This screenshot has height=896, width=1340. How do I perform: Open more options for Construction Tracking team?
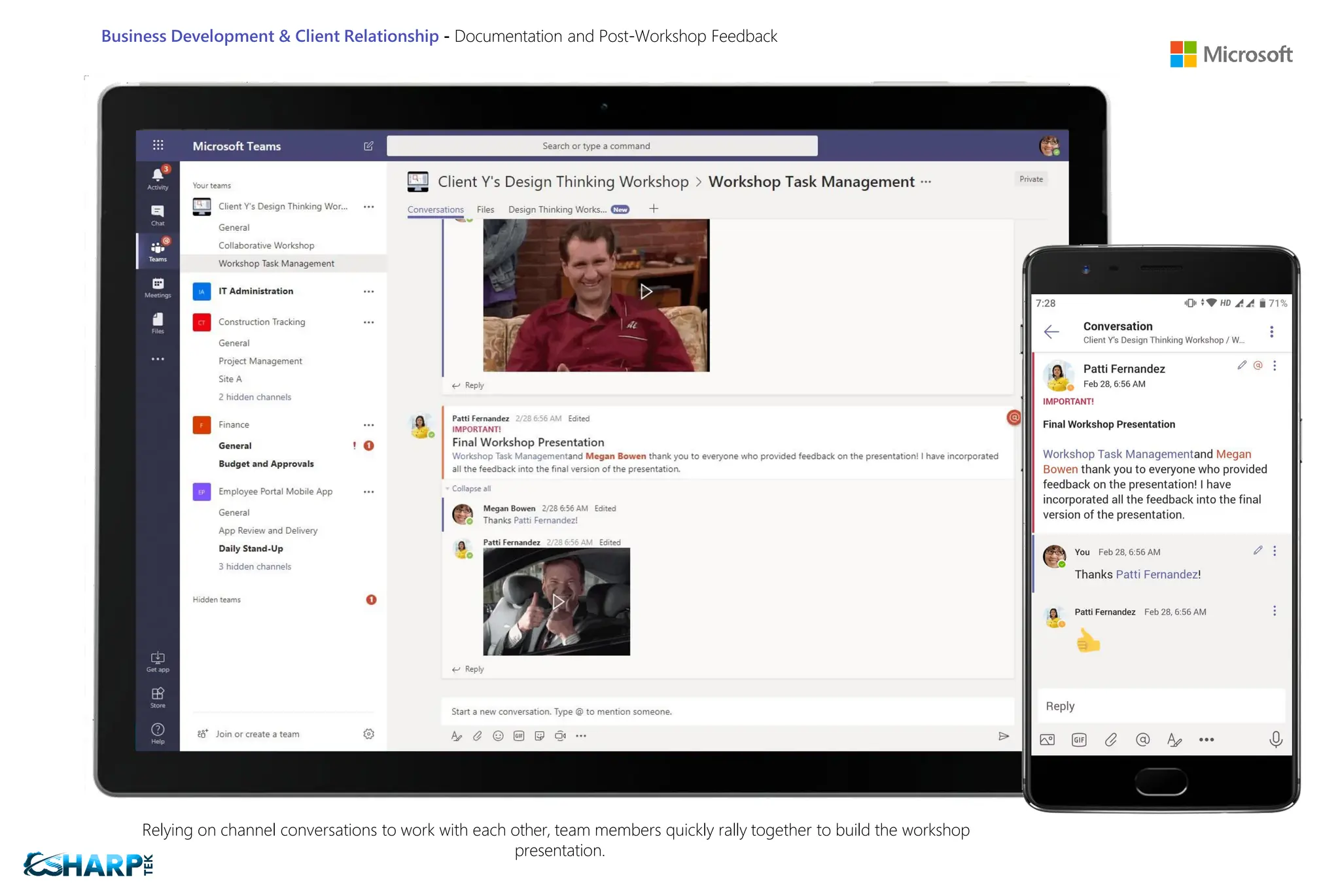(x=368, y=322)
